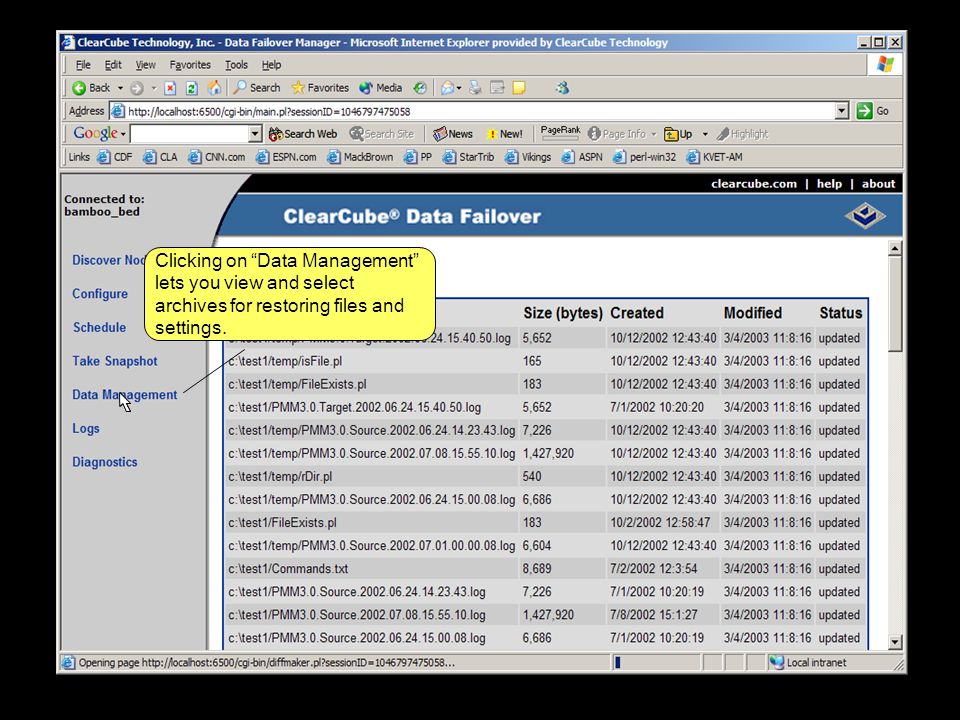
Task: Open browsing History icon
Action: [x=420, y=88]
